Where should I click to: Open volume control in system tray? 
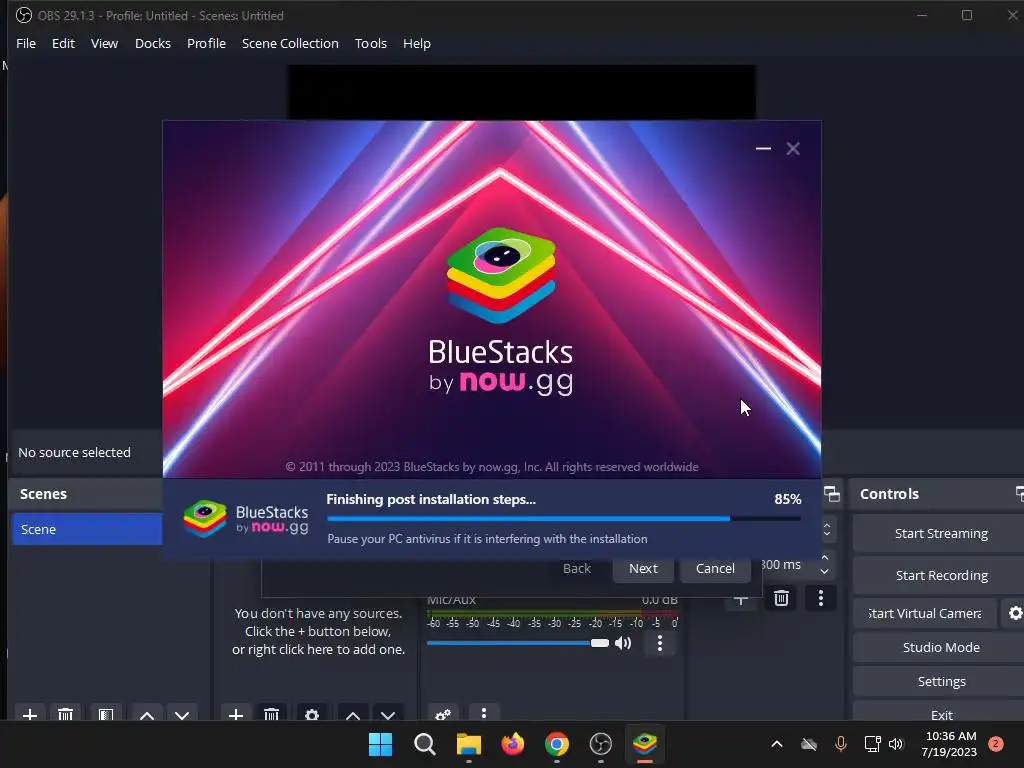pos(896,744)
